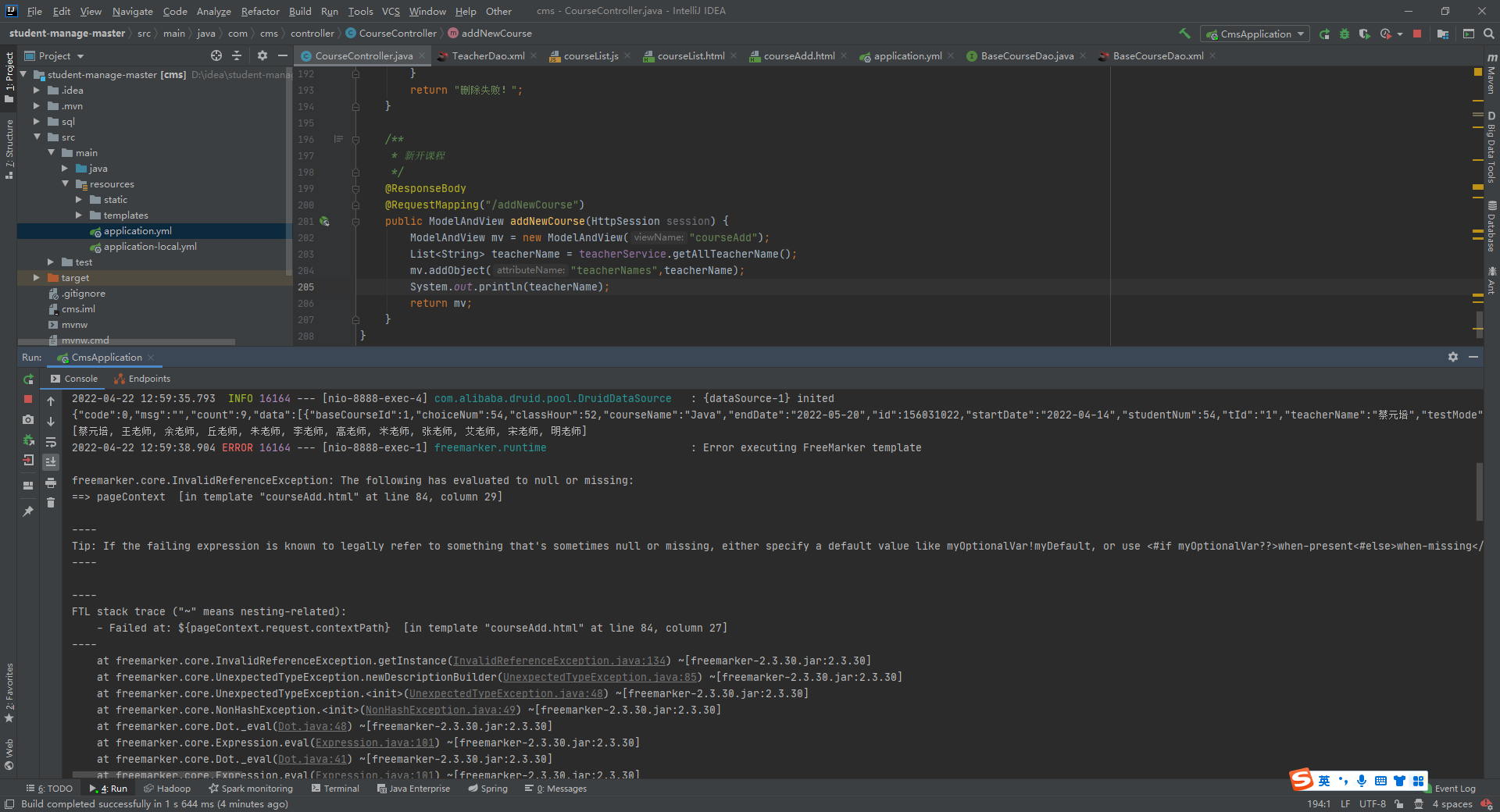
Task: Disable the Profiler run with timer icon
Action: pyautogui.click(x=1386, y=33)
